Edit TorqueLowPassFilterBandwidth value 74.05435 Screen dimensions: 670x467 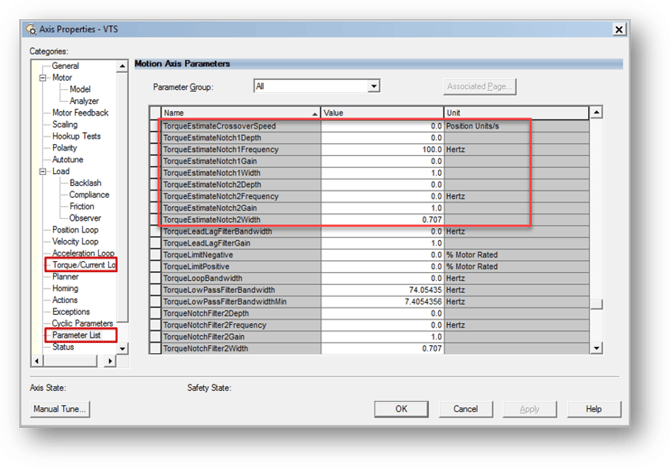(382, 290)
